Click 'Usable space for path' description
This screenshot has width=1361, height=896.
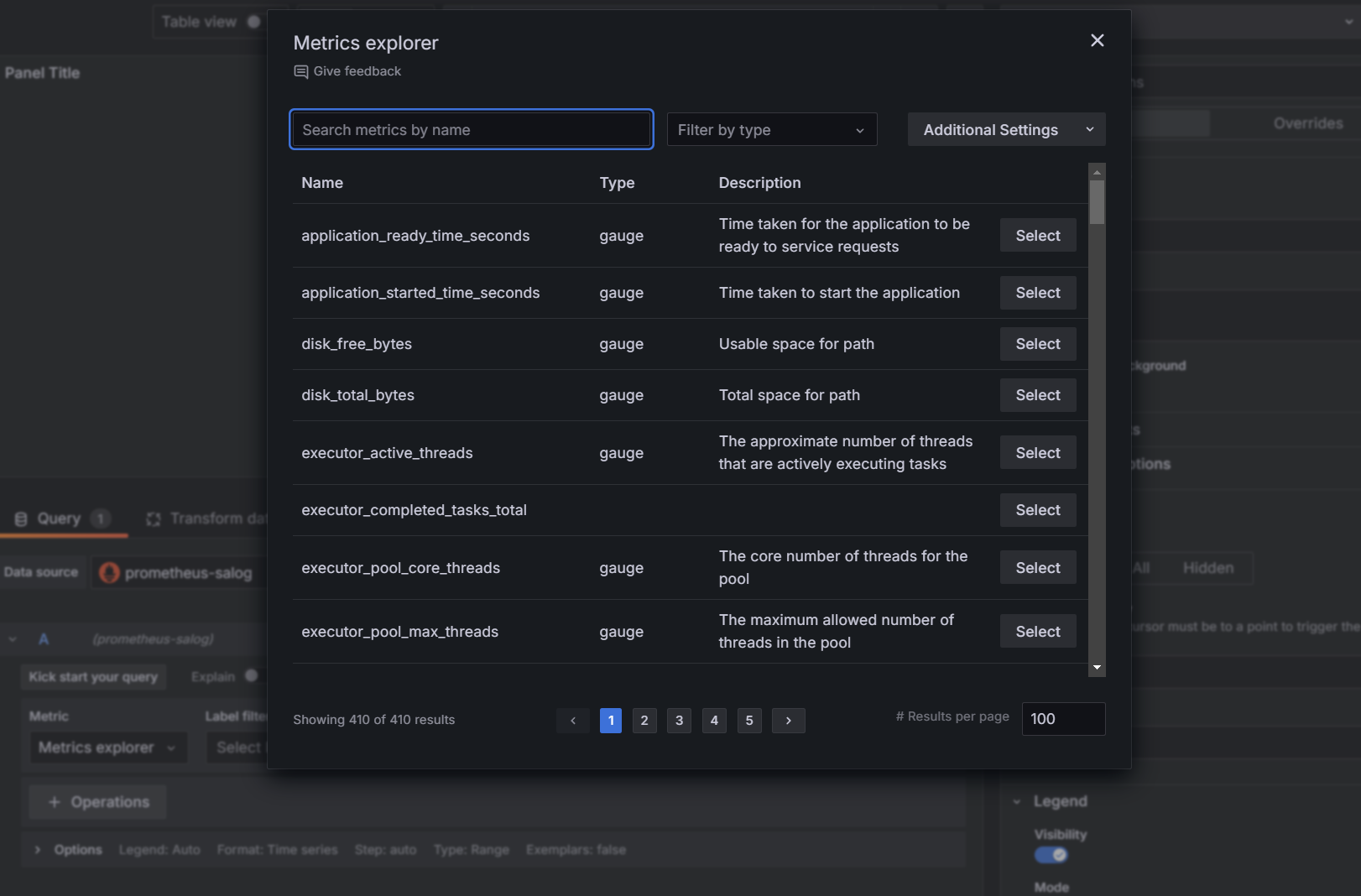796,344
